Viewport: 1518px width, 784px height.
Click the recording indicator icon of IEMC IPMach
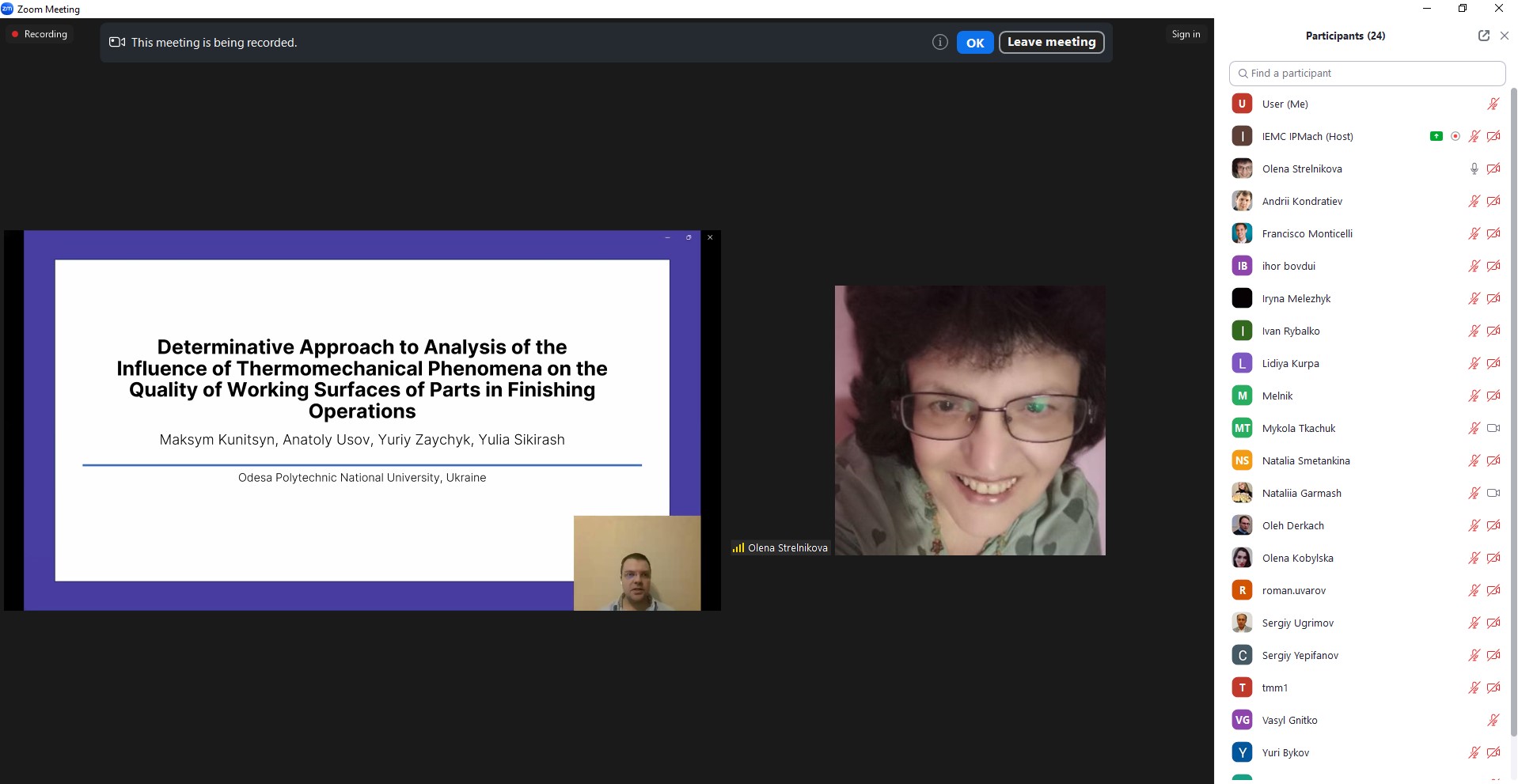tap(1455, 136)
